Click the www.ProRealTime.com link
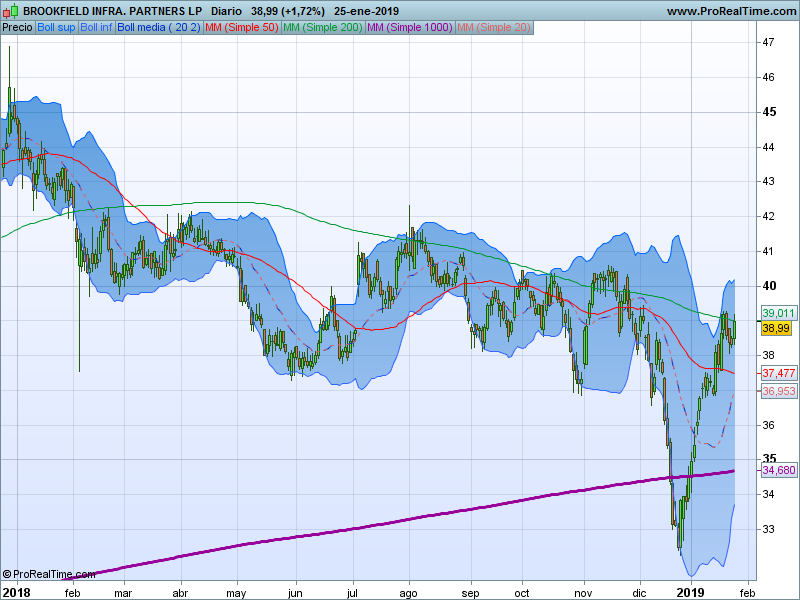The width and height of the screenshot is (800, 600). coord(731,11)
